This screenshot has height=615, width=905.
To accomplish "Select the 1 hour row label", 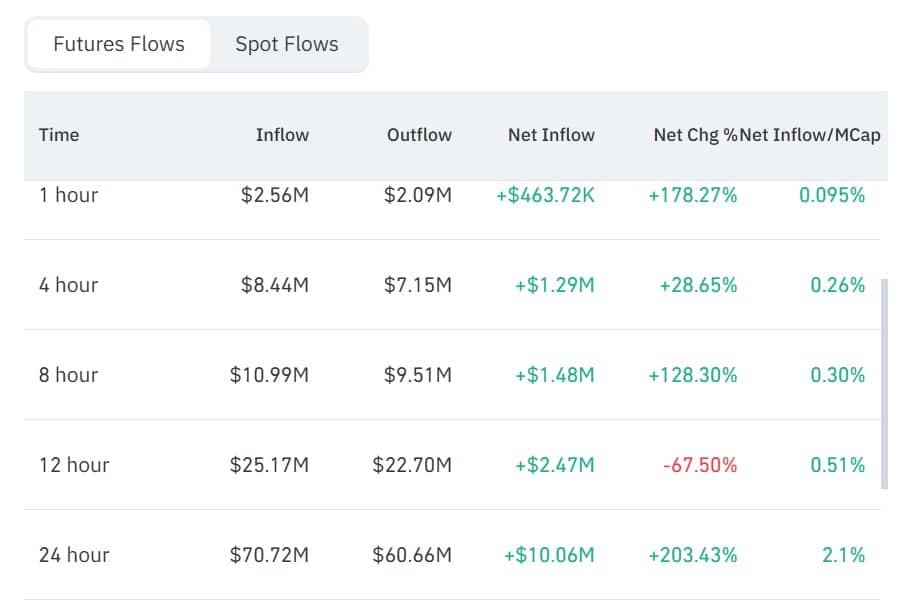I will pos(68,195).
